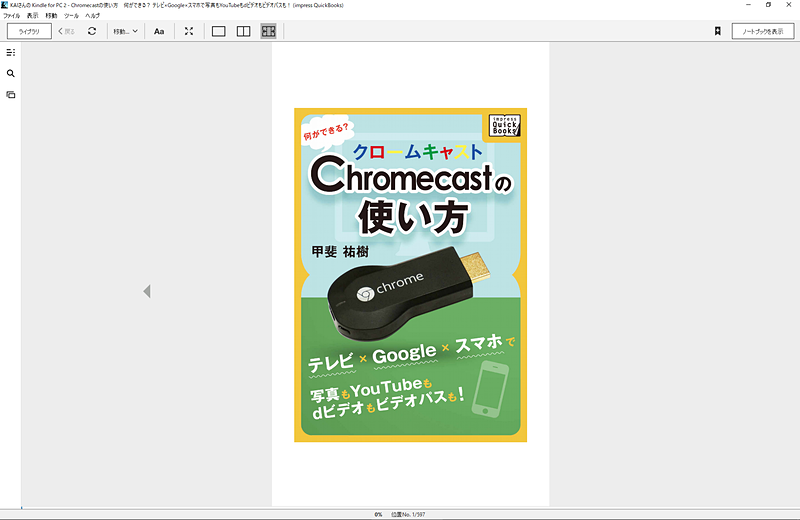Switch to multi-column auto view
Image resolution: width=800 pixels, height=520 pixels.
click(x=268, y=31)
